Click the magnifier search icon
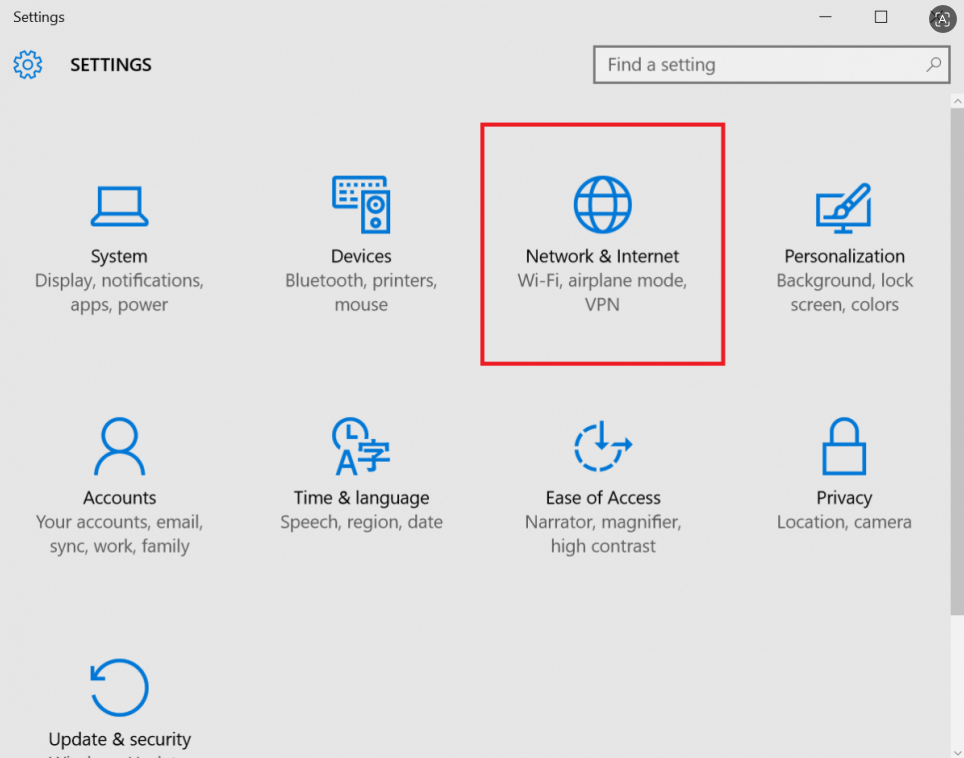 933,64
